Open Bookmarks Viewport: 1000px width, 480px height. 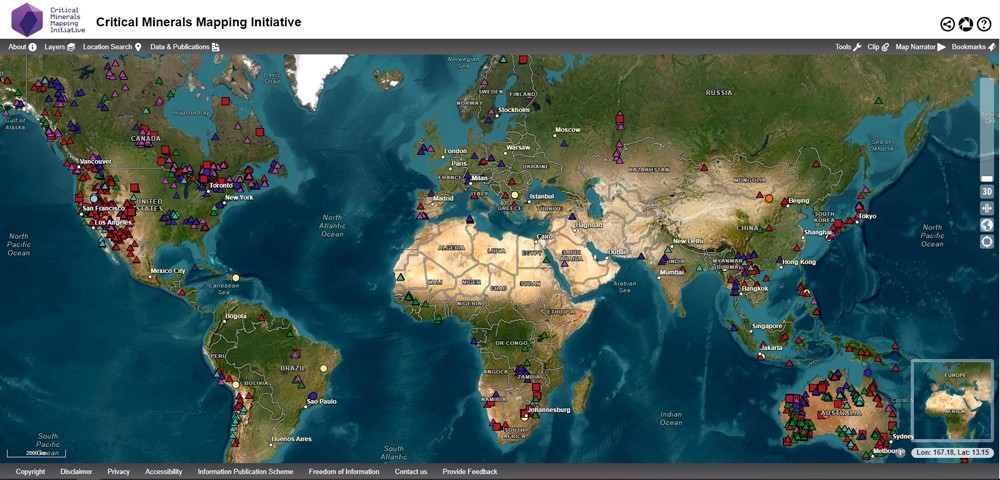click(973, 47)
